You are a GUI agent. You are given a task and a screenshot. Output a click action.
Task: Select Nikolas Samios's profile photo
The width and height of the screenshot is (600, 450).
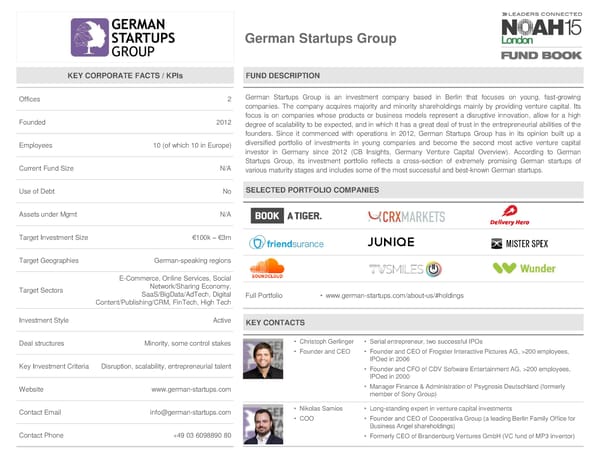click(x=266, y=425)
